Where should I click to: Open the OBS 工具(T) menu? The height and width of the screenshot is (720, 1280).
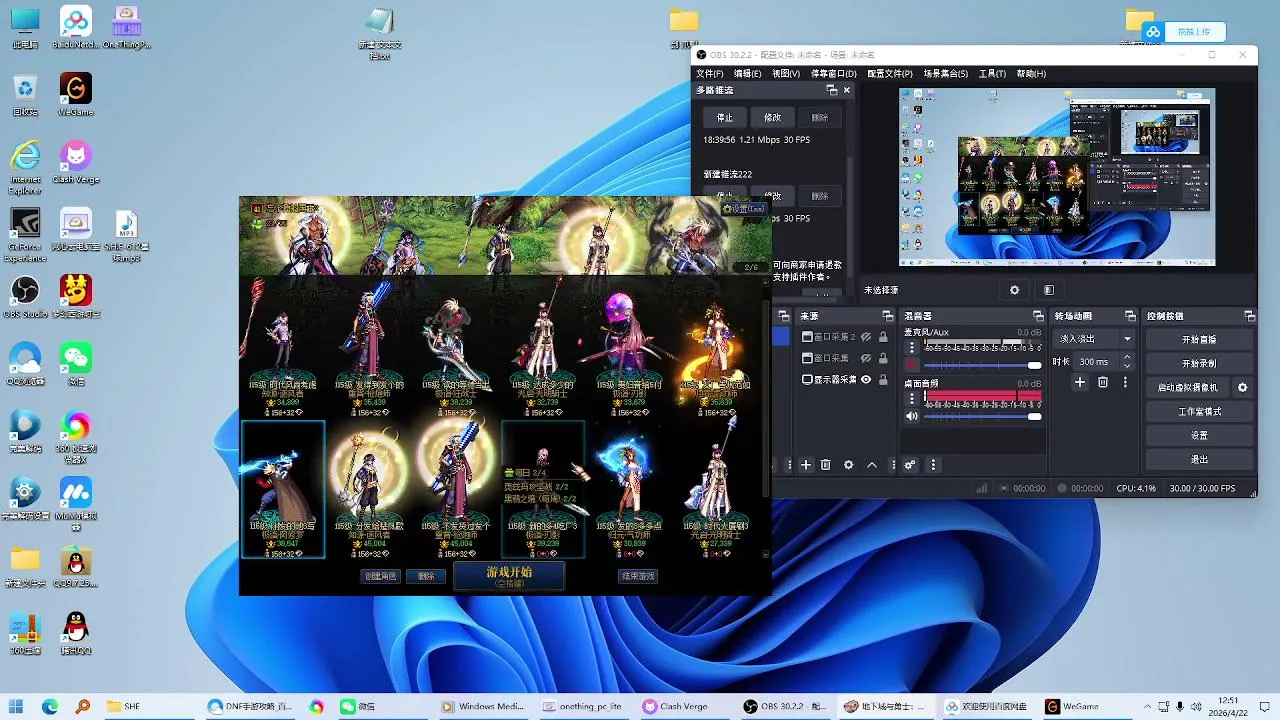point(992,73)
